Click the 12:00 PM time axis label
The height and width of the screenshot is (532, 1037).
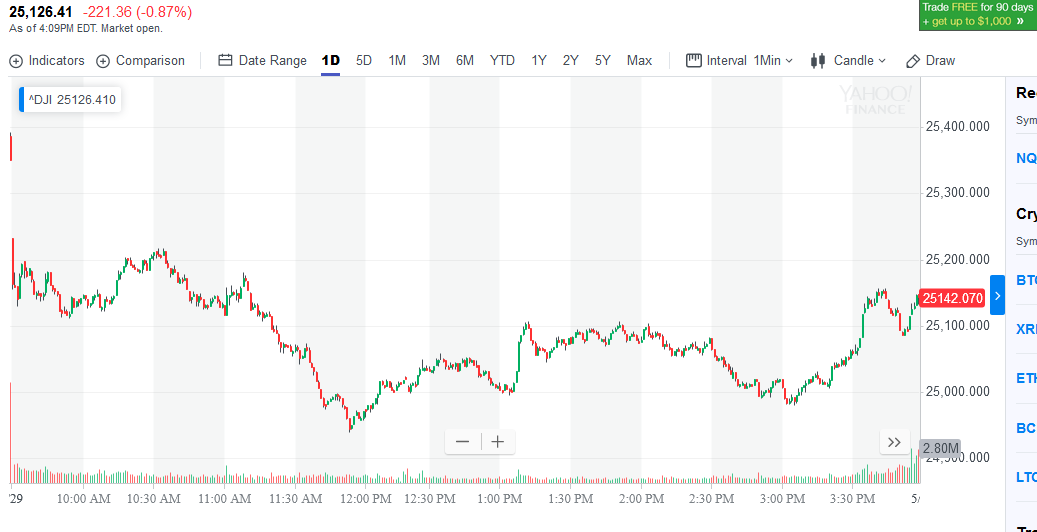point(365,499)
